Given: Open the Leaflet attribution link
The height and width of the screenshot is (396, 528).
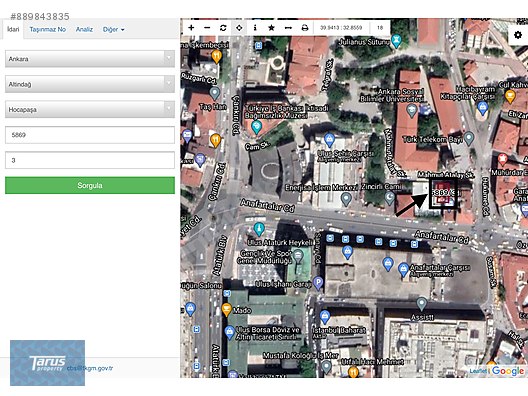Looking at the screenshot, I should point(478,371).
